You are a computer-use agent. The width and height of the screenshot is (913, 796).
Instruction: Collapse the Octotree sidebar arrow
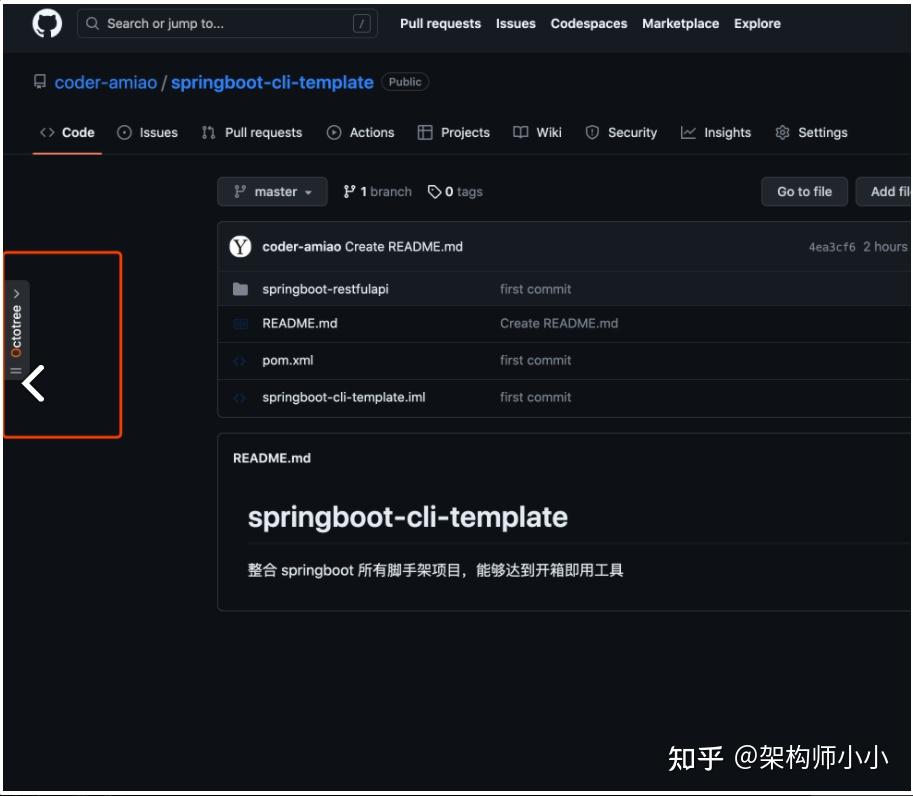pyautogui.click(x=33, y=381)
